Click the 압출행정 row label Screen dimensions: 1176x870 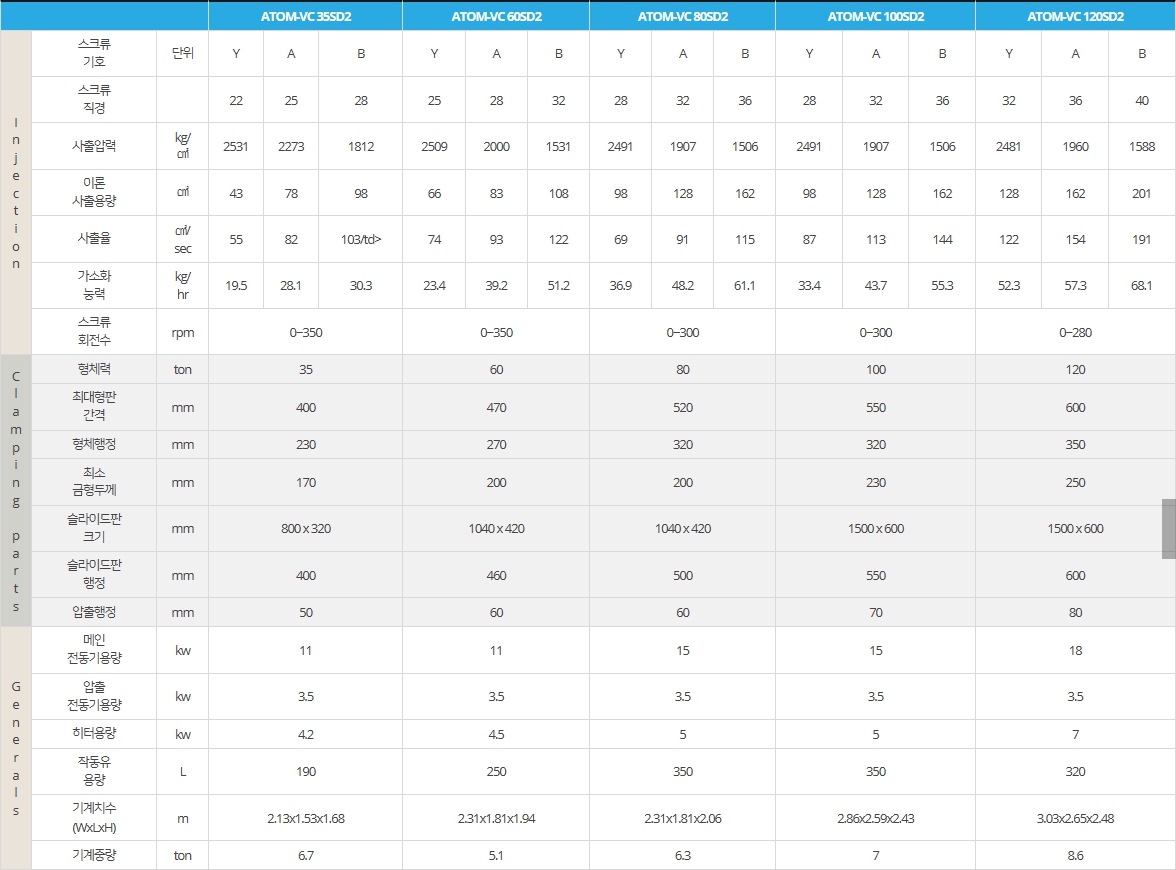click(94, 613)
